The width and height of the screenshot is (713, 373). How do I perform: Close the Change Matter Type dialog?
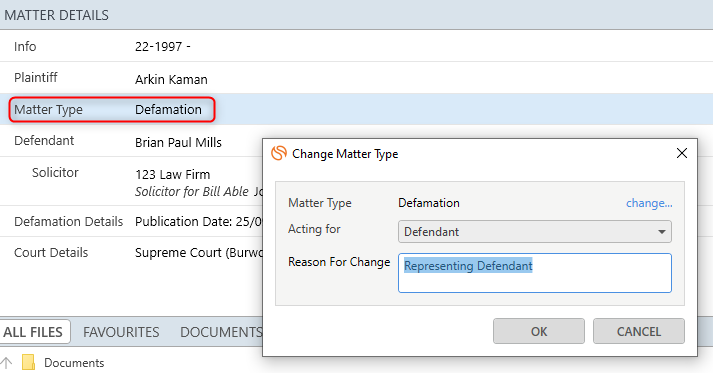(682, 153)
